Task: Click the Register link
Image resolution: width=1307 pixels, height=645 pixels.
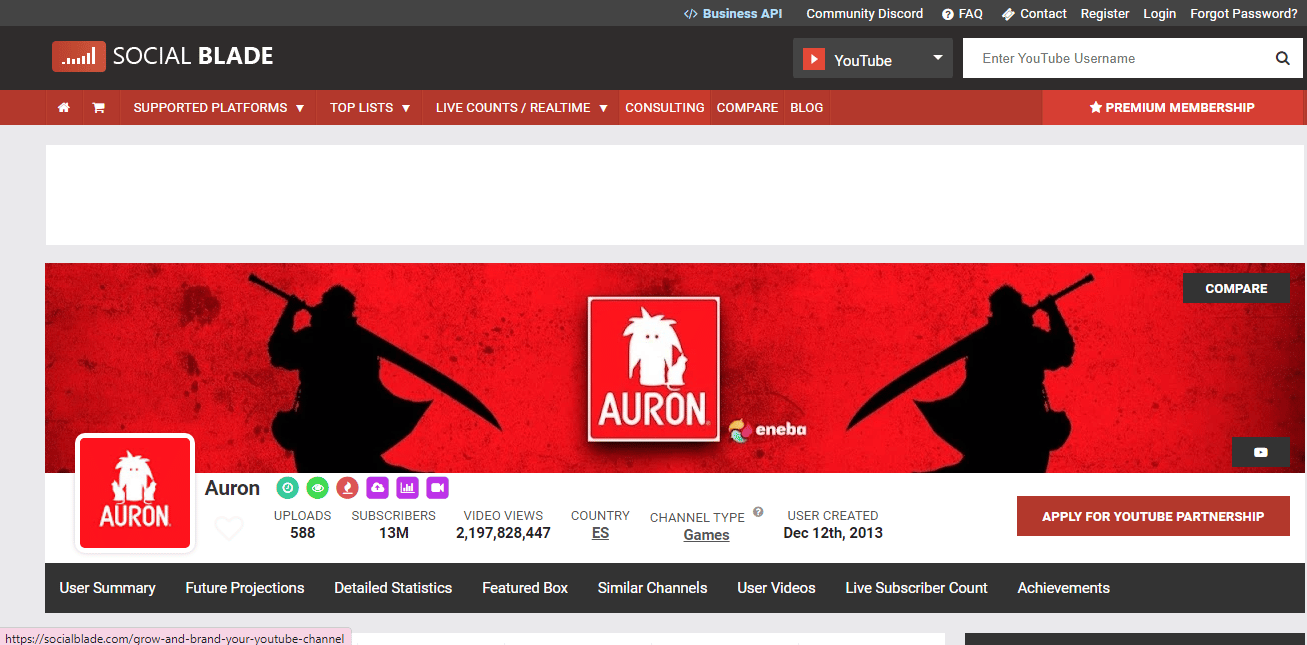Action: (1105, 14)
